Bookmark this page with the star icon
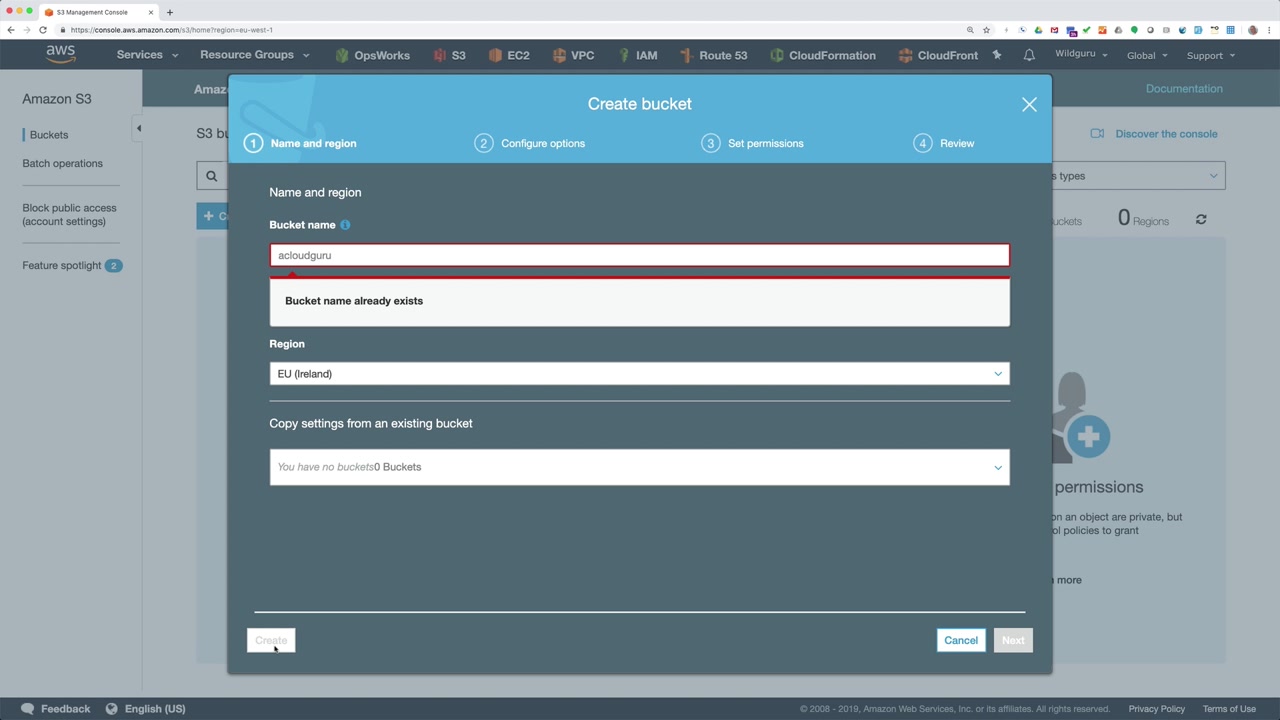The image size is (1280, 720). point(986,30)
